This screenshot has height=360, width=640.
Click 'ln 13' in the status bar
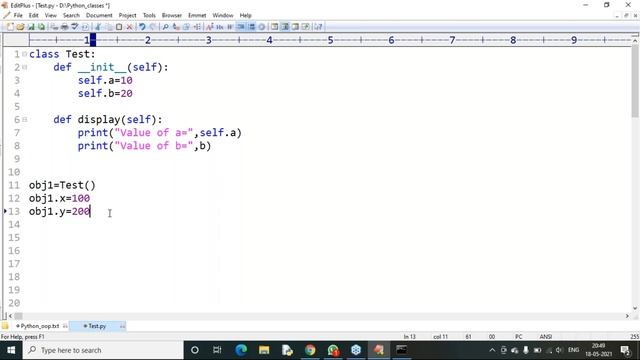(409, 337)
